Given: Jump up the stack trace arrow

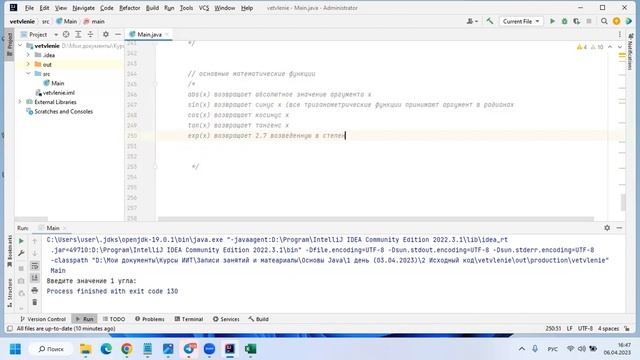Looking at the screenshot, I should (35, 241).
